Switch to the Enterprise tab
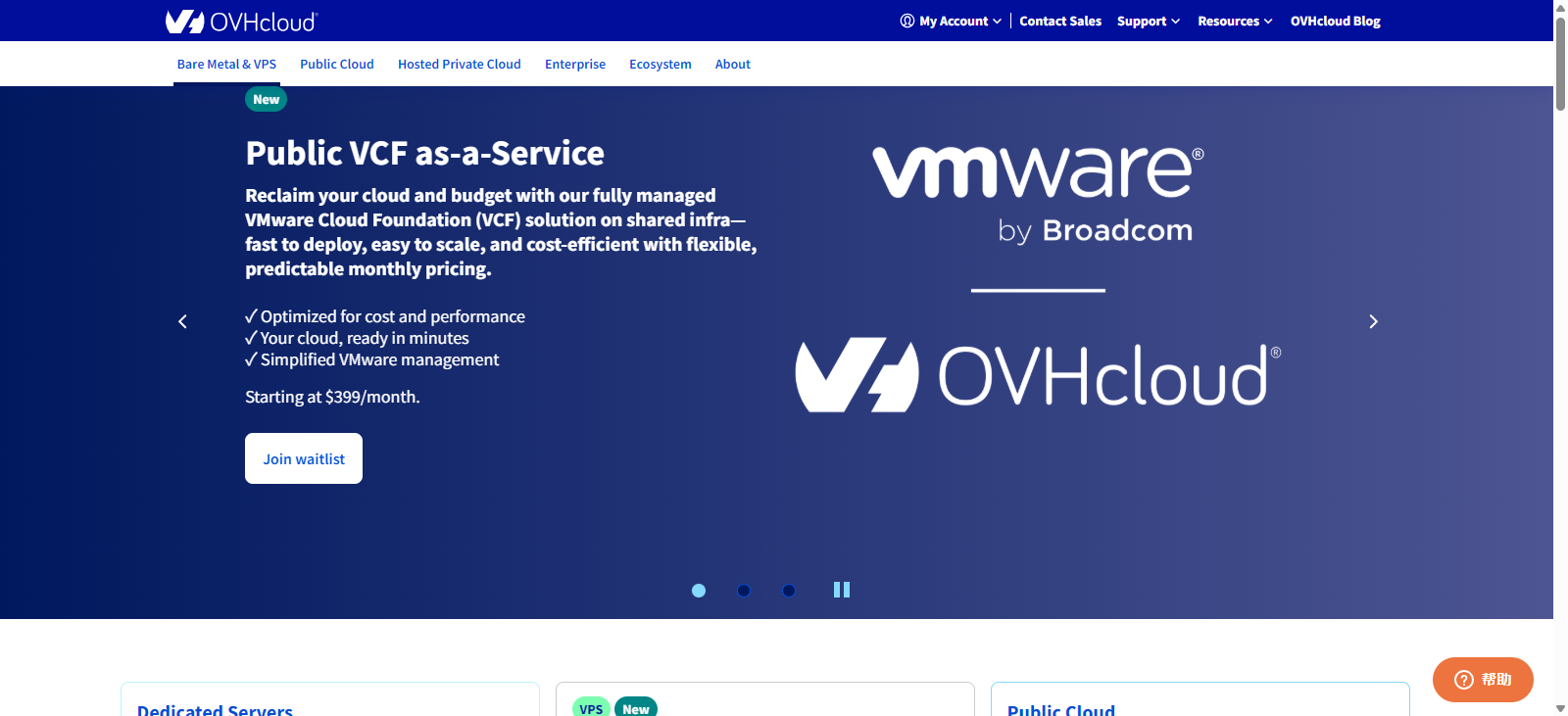The height and width of the screenshot is (716, 1568). [575, 65]
